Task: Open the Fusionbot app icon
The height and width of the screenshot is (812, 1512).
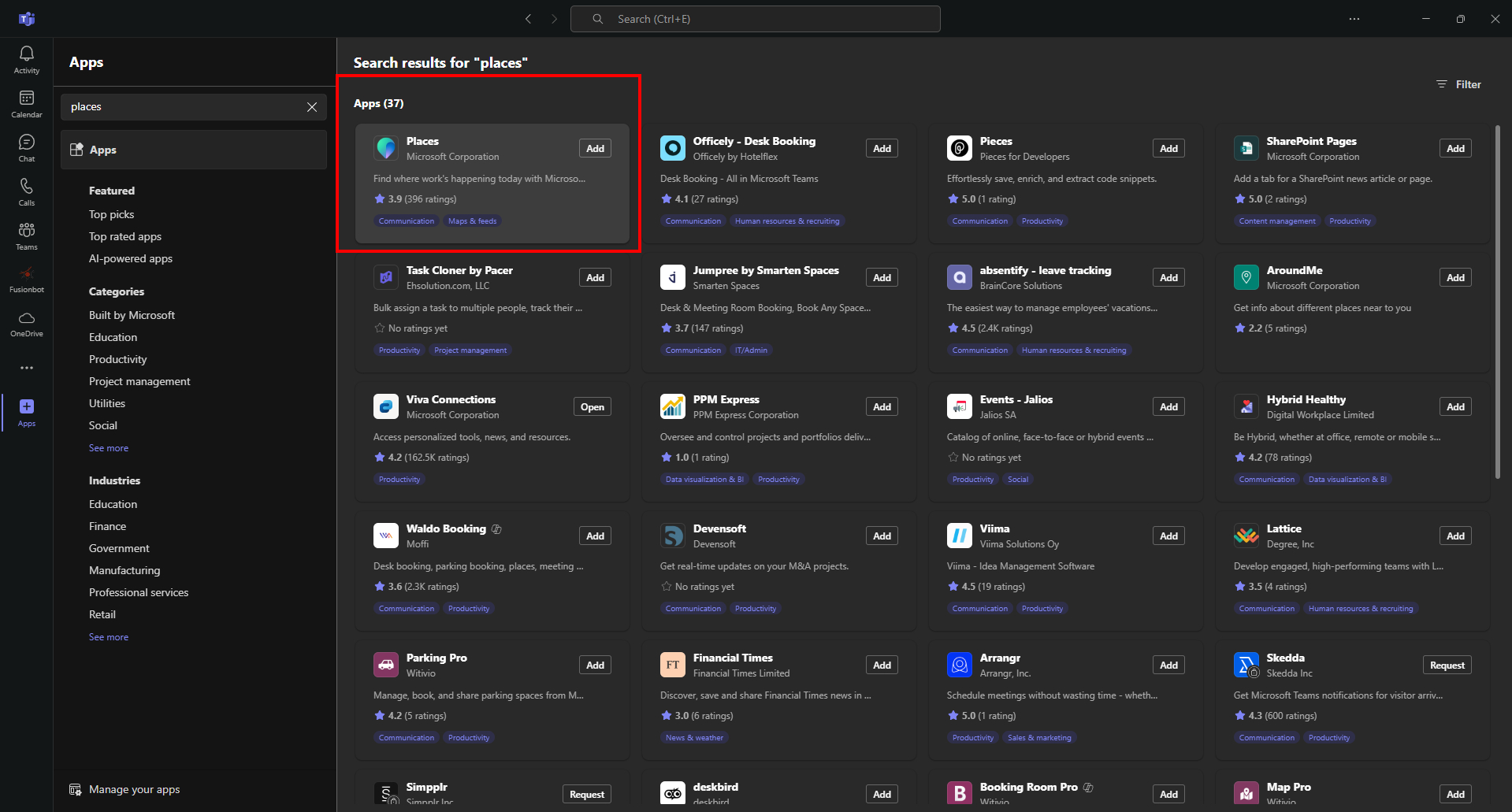Action: [27, 273]
